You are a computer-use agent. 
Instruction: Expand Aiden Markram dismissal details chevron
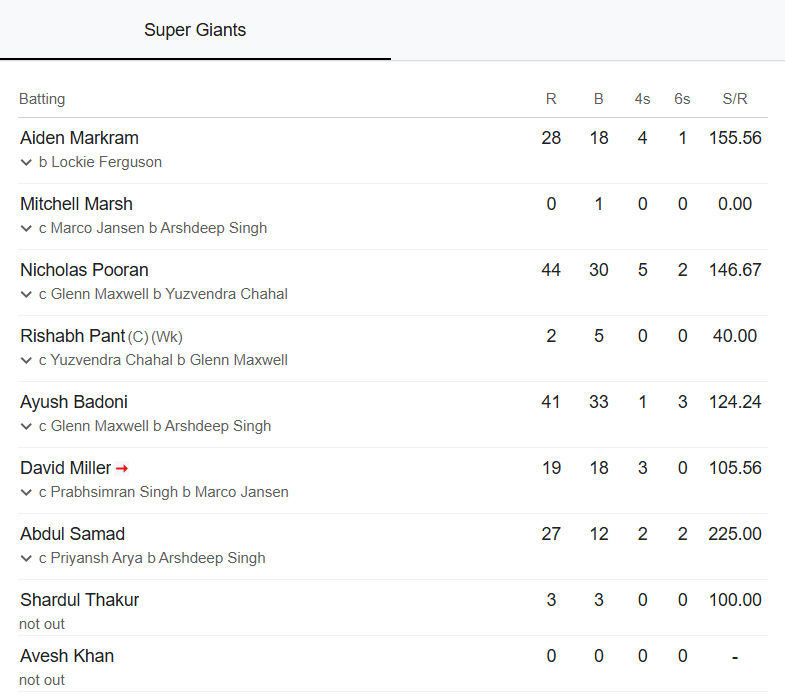tap(26, 162)
